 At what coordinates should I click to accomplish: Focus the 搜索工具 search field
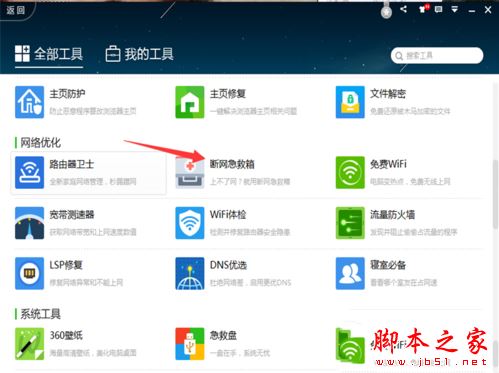pyautogui.click(x=437, y=56)
